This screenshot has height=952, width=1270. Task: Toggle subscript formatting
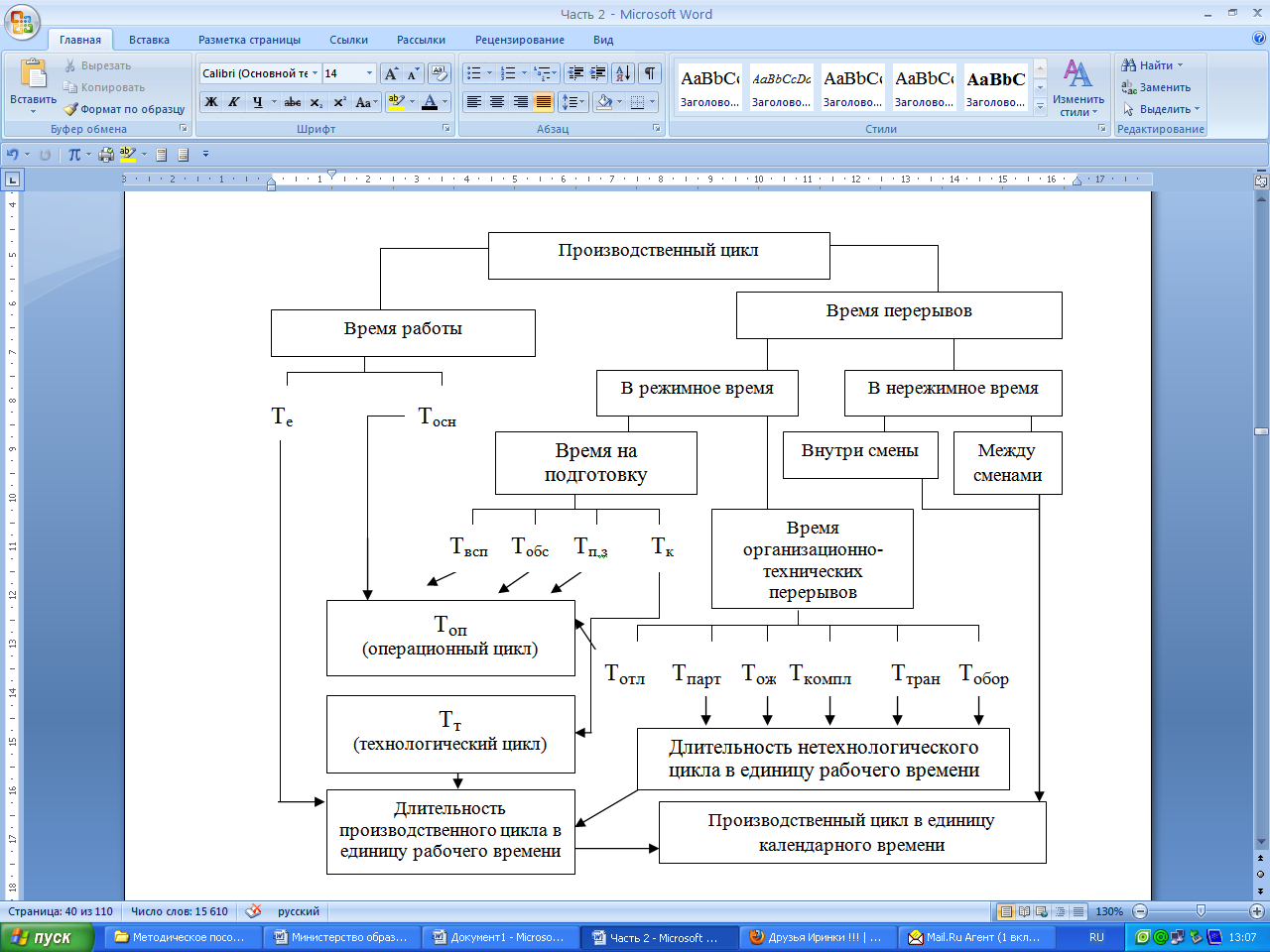tap(316, 102)
